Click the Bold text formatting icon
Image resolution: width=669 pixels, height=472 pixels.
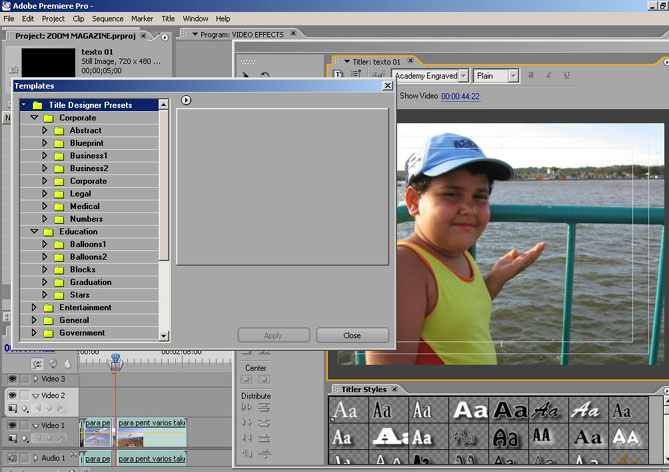[531, 76]
